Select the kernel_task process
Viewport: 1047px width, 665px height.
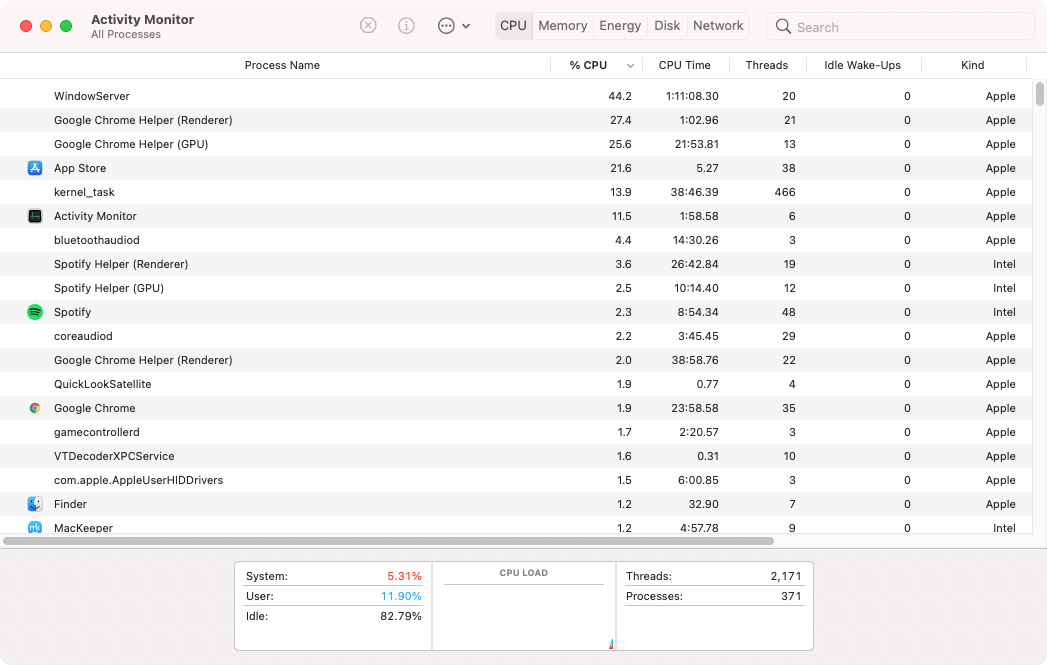(x=514, y=192)
